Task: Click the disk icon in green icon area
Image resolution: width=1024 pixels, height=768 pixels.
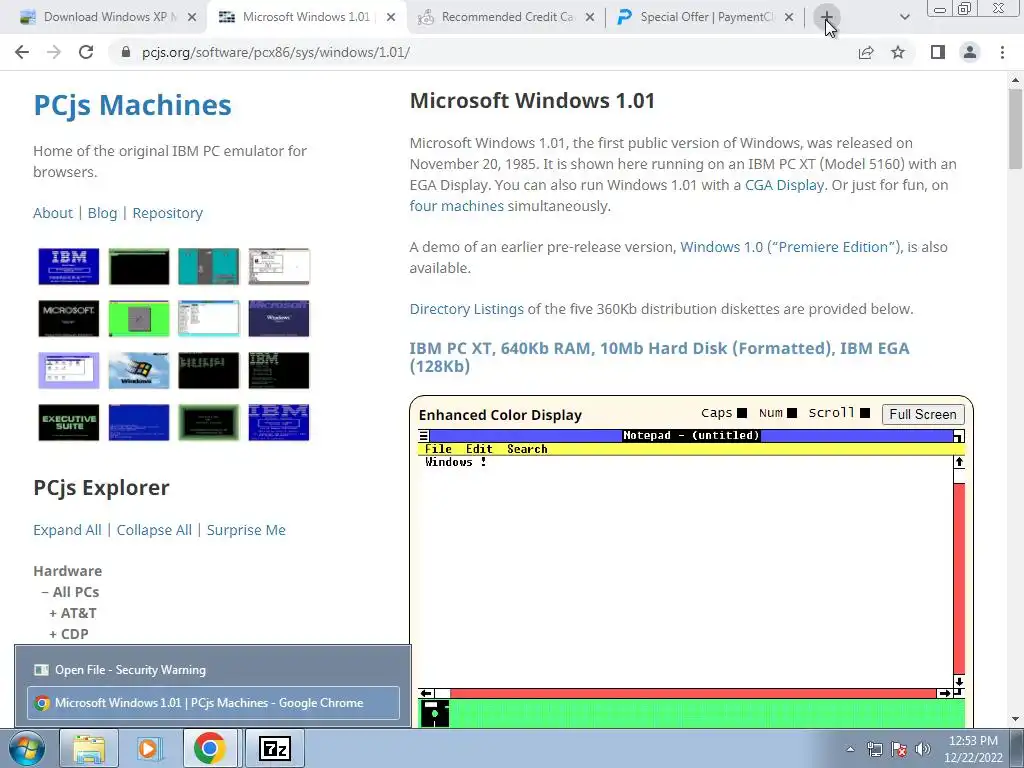Action: point(434,713)
